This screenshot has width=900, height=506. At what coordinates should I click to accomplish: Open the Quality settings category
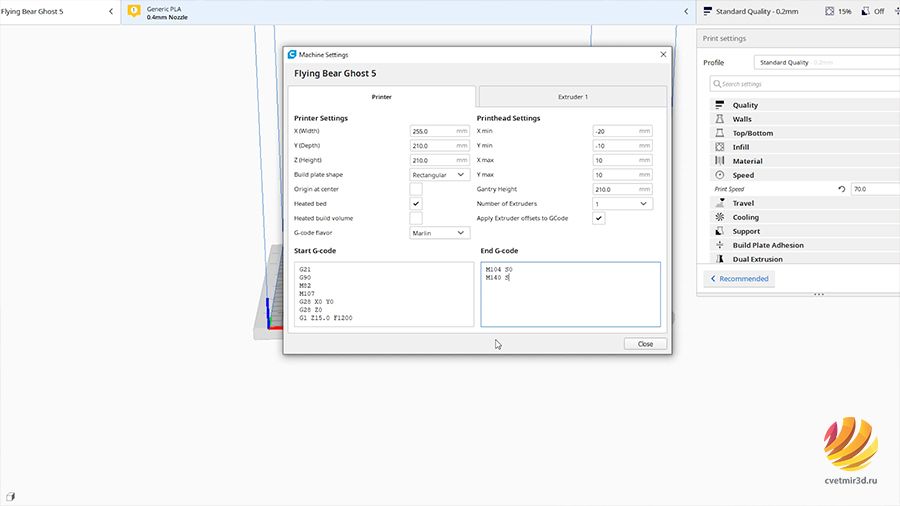(804, 105)
